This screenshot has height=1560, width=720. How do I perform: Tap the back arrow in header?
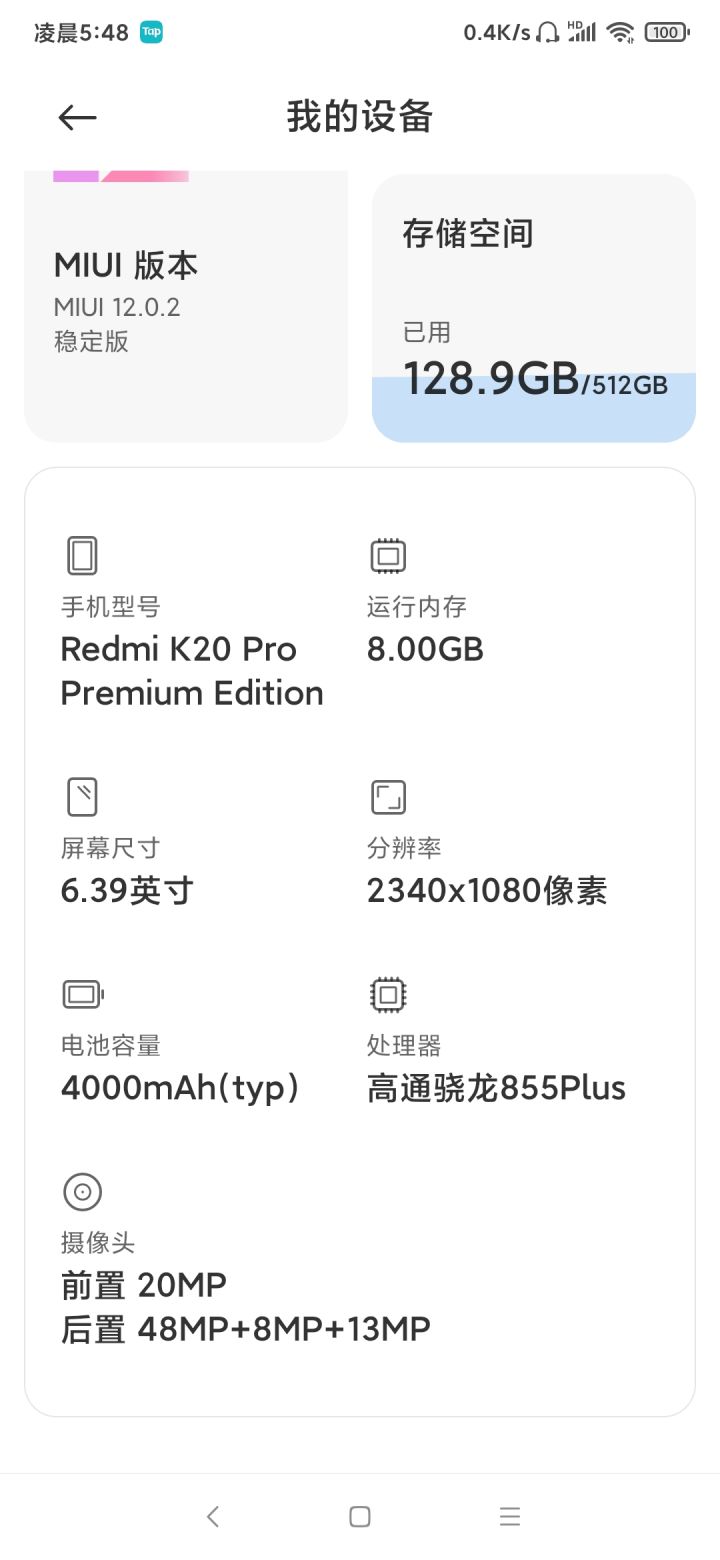point(77,118)
